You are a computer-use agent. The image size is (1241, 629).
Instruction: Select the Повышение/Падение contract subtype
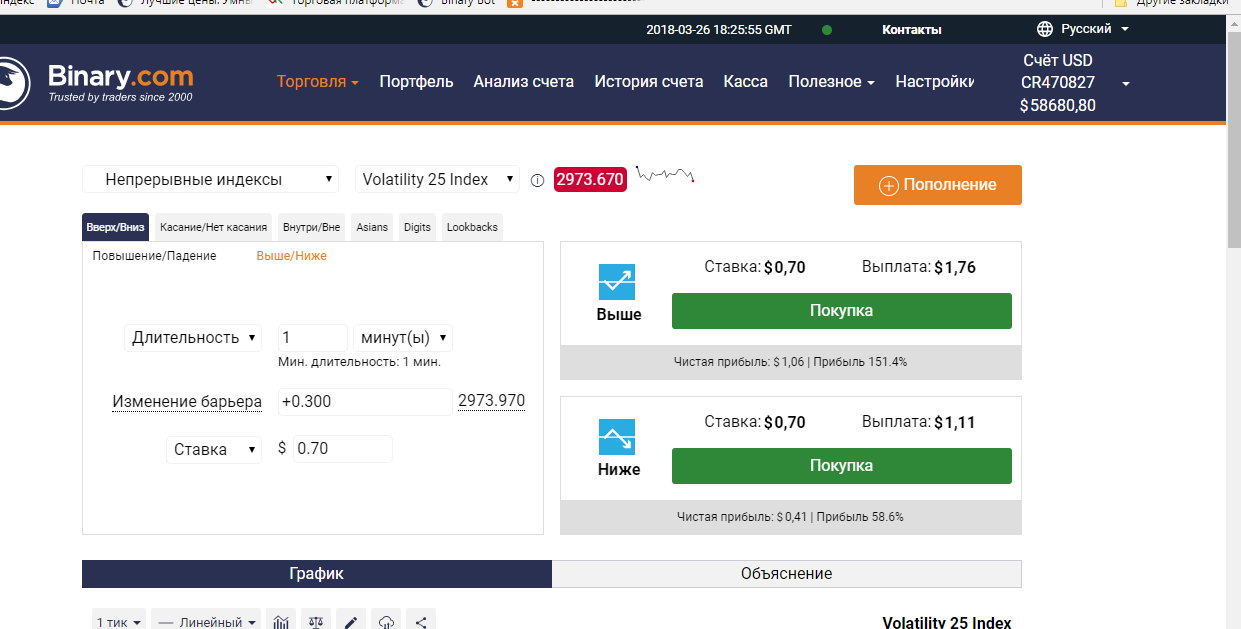tap(154, 256)
